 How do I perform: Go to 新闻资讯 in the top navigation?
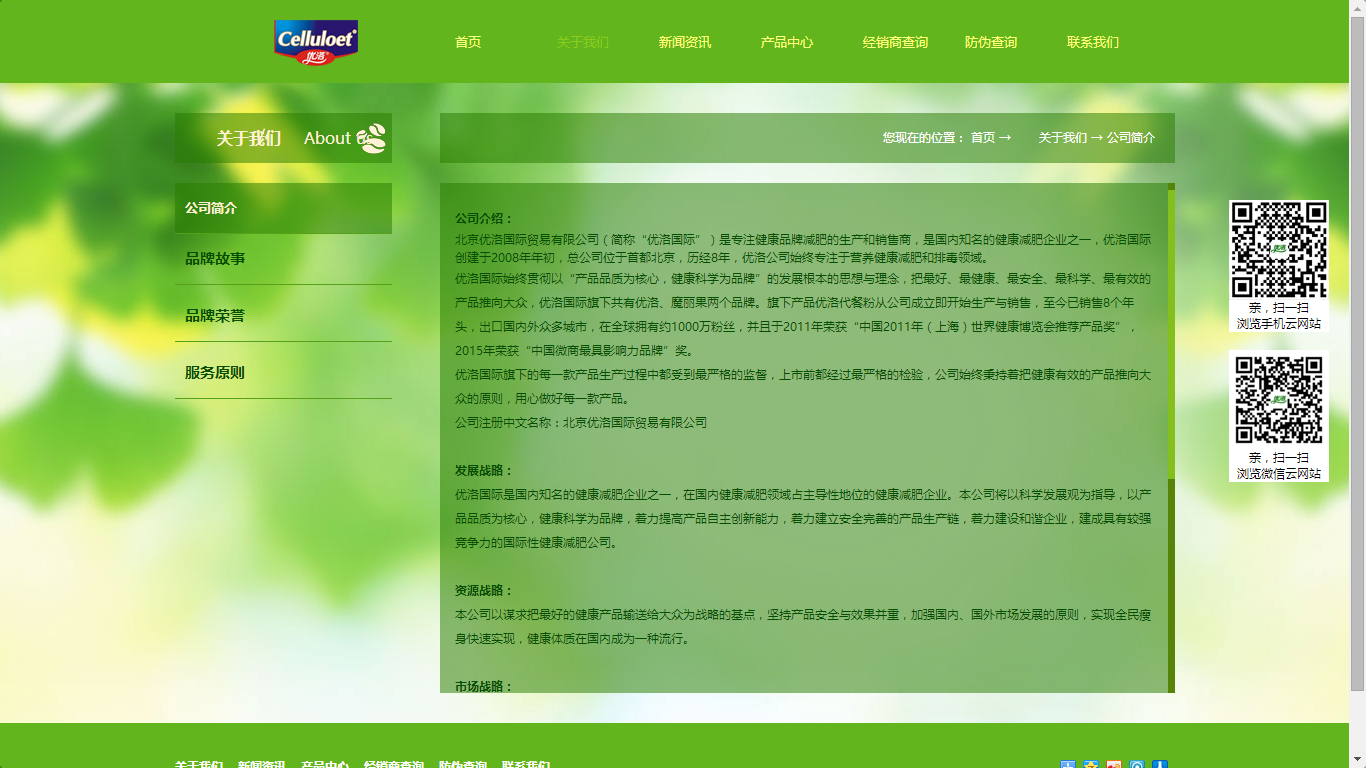click(685, 42)
